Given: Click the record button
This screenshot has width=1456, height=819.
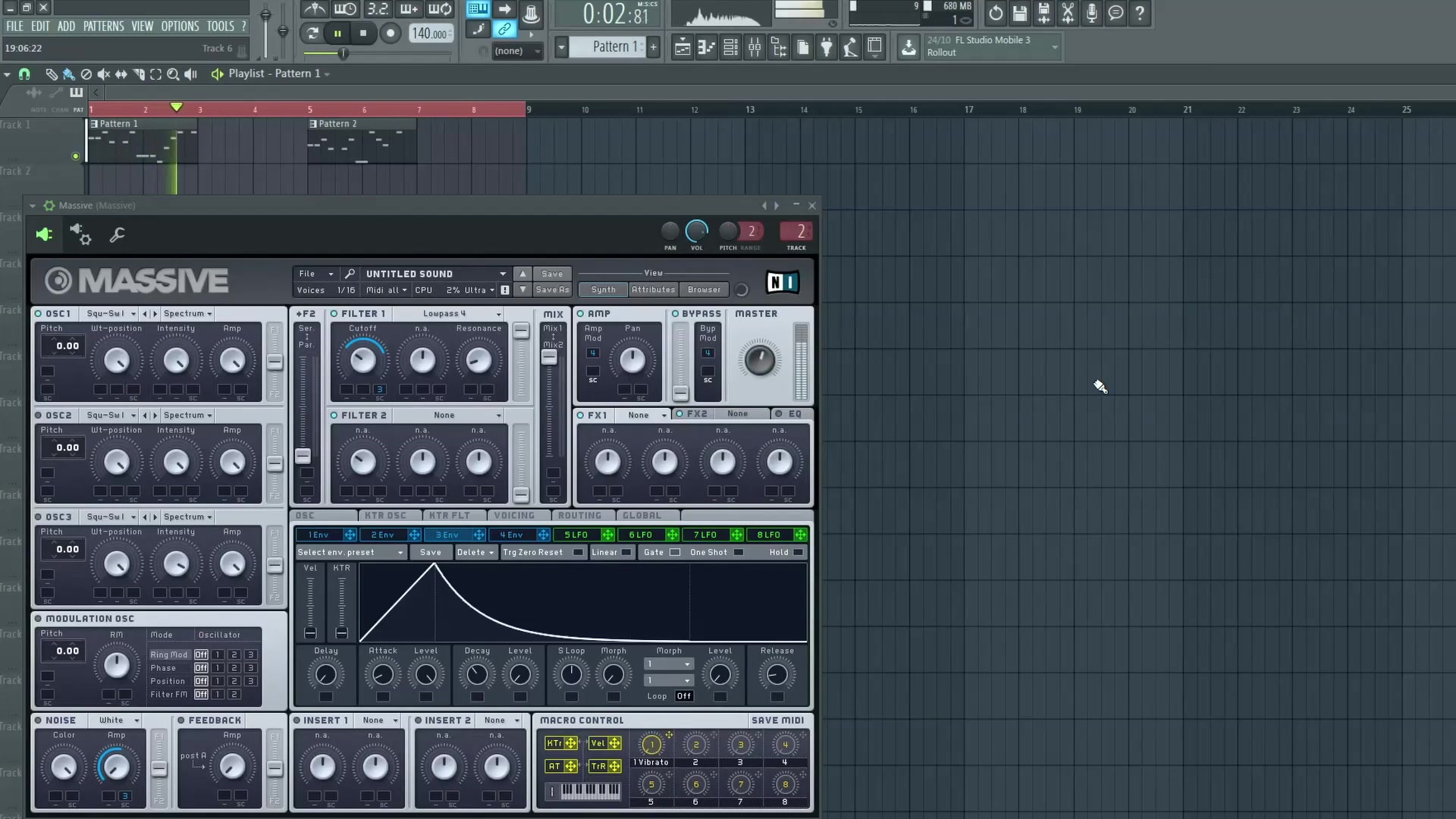Looking at the screenshot, I should point(390,33).
